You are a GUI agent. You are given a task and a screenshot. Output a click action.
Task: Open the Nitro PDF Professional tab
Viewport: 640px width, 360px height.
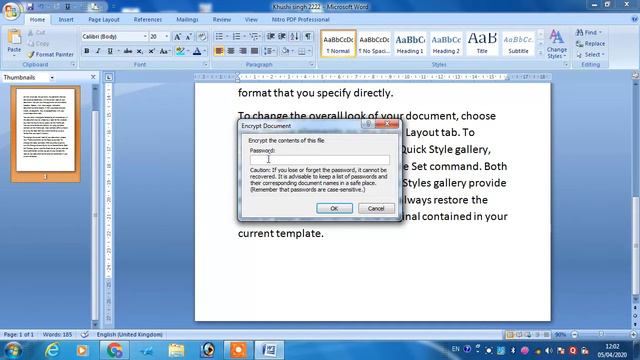300,20
